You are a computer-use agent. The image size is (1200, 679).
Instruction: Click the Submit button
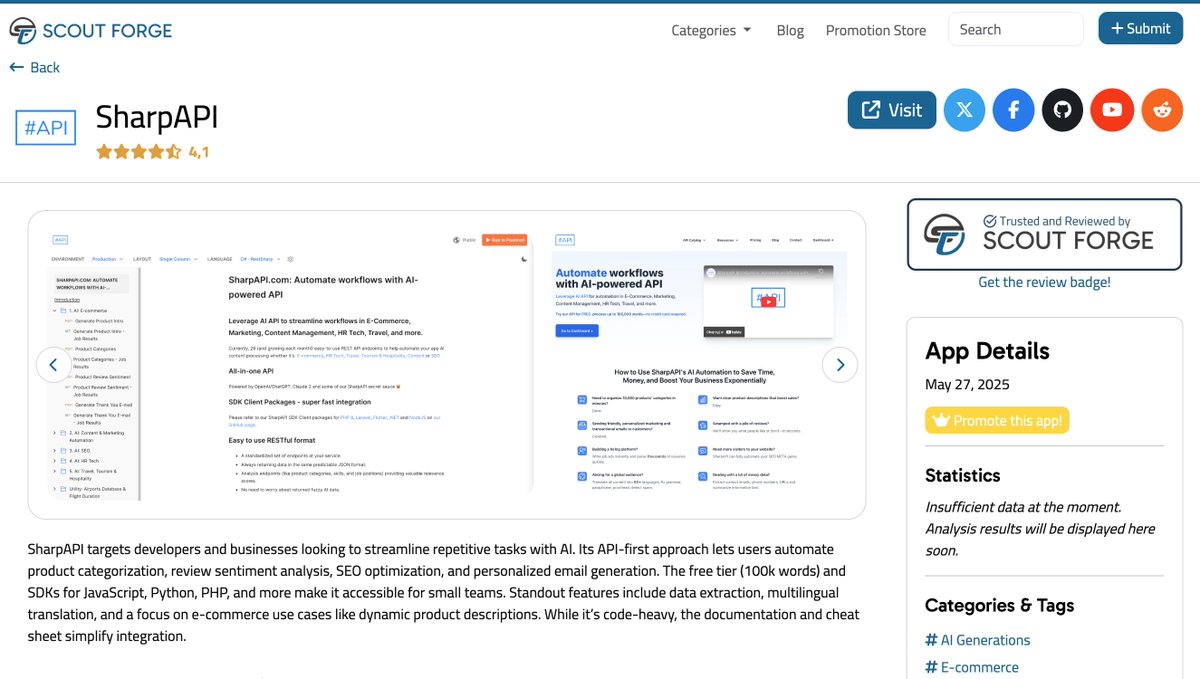(1140, 28)
